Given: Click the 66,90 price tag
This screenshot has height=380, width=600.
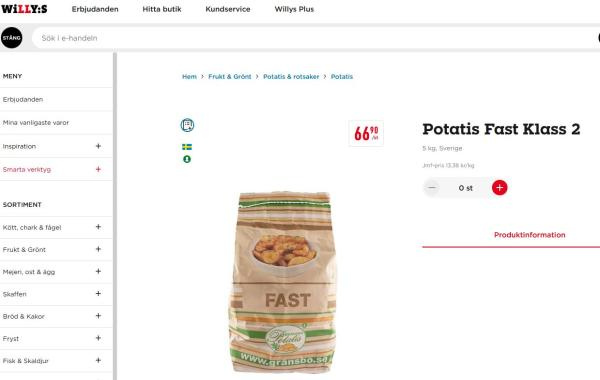Looking at the screenshot, I should coord(366,133).
